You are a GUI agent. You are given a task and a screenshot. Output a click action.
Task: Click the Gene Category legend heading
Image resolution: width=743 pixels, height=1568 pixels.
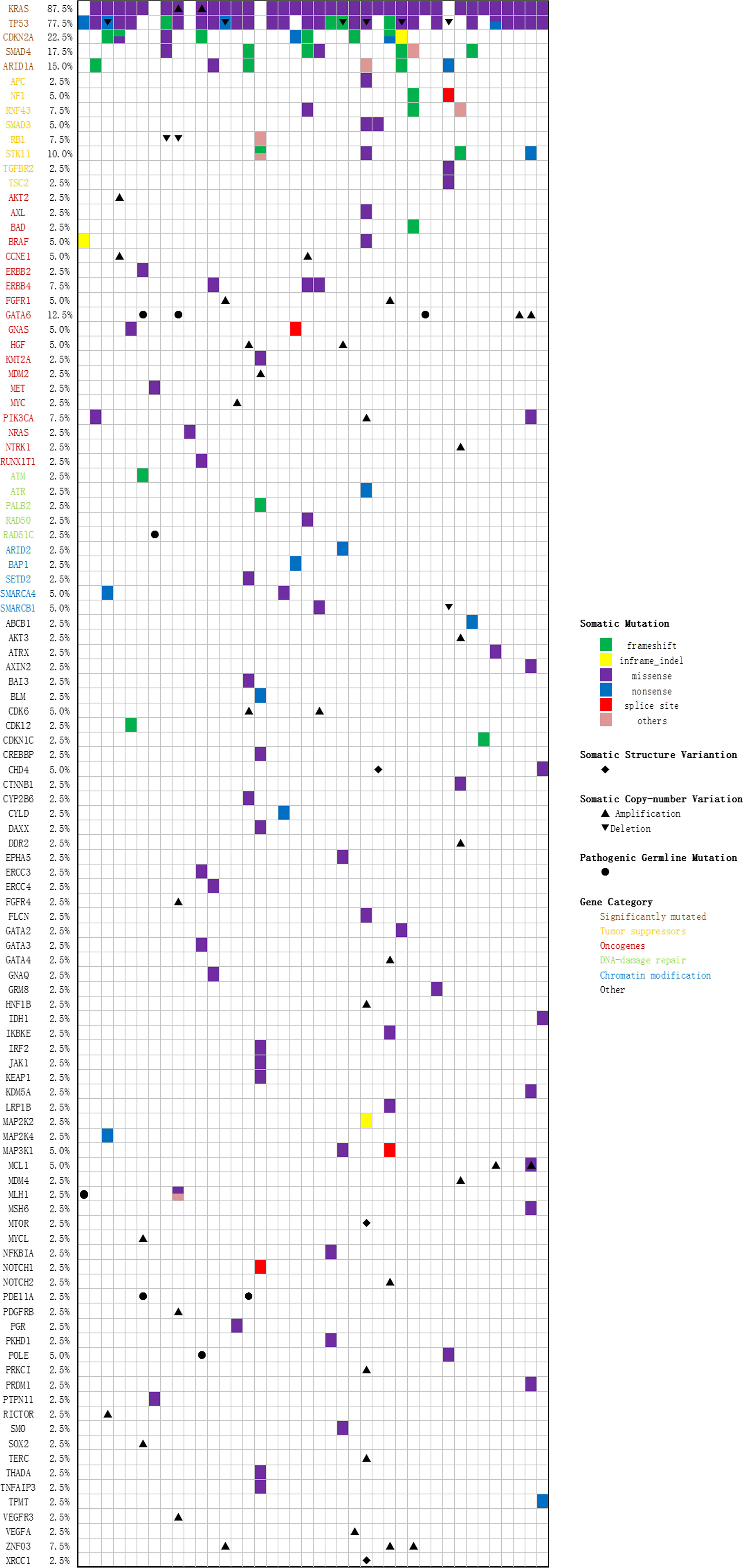[616, 902]
